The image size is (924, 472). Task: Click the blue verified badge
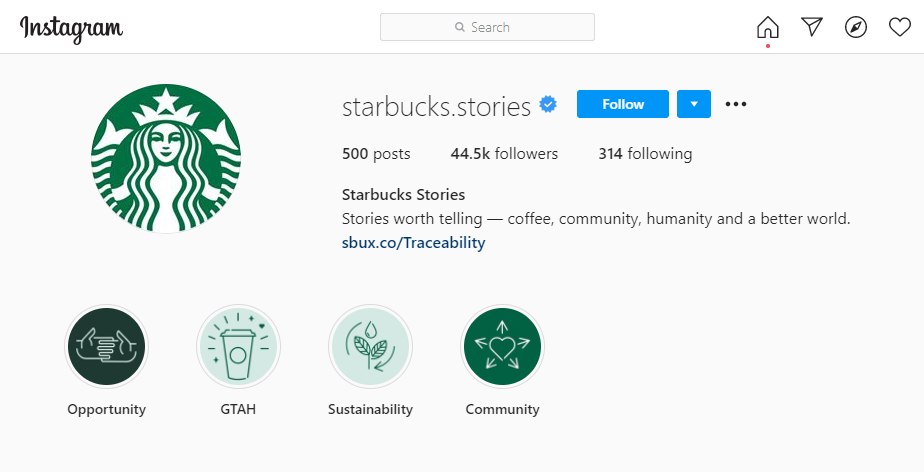(548, 105)
